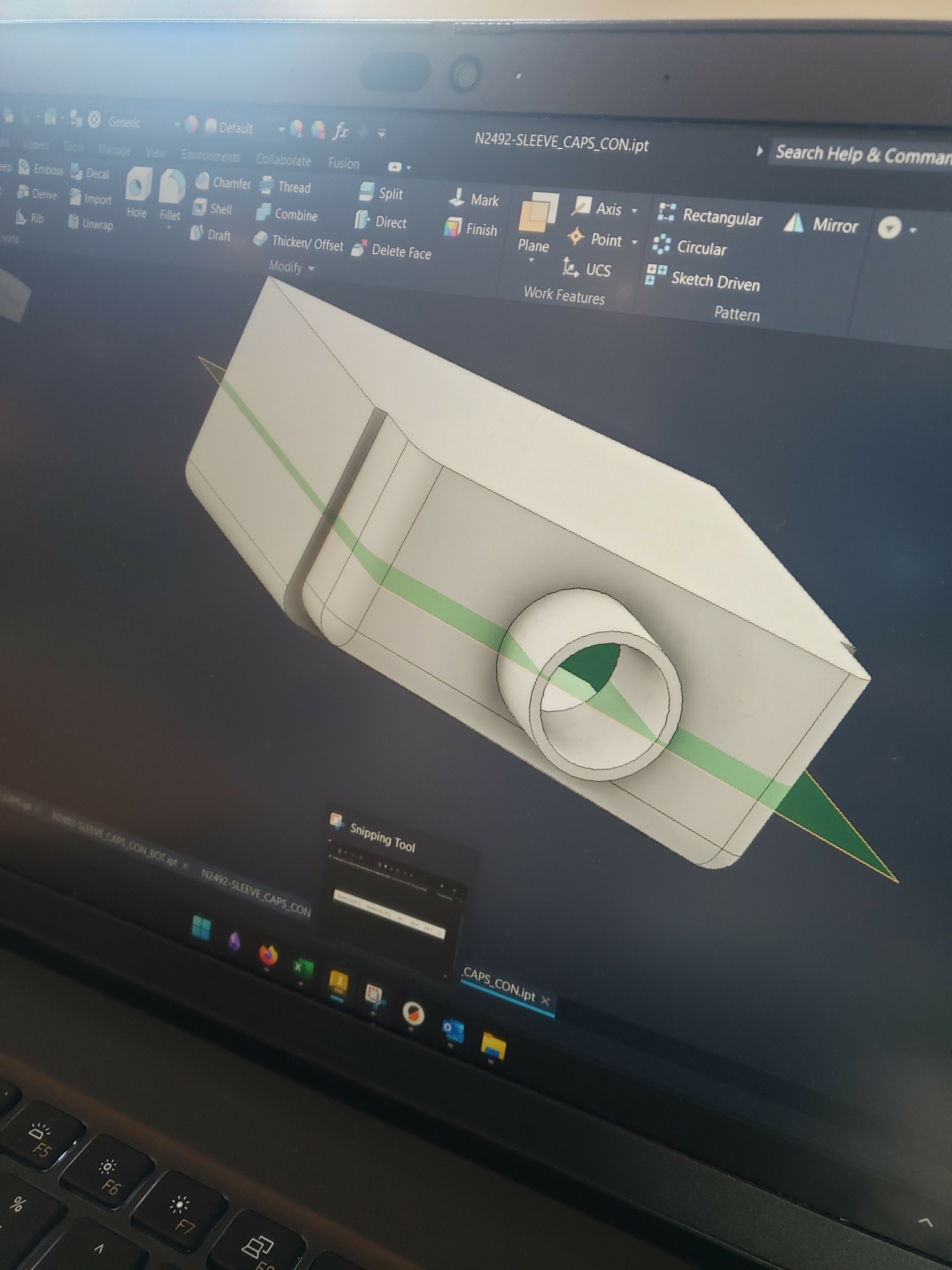Click the Delete Face tool
Viewport: 952px width, 1270px height.
point(392,251)
